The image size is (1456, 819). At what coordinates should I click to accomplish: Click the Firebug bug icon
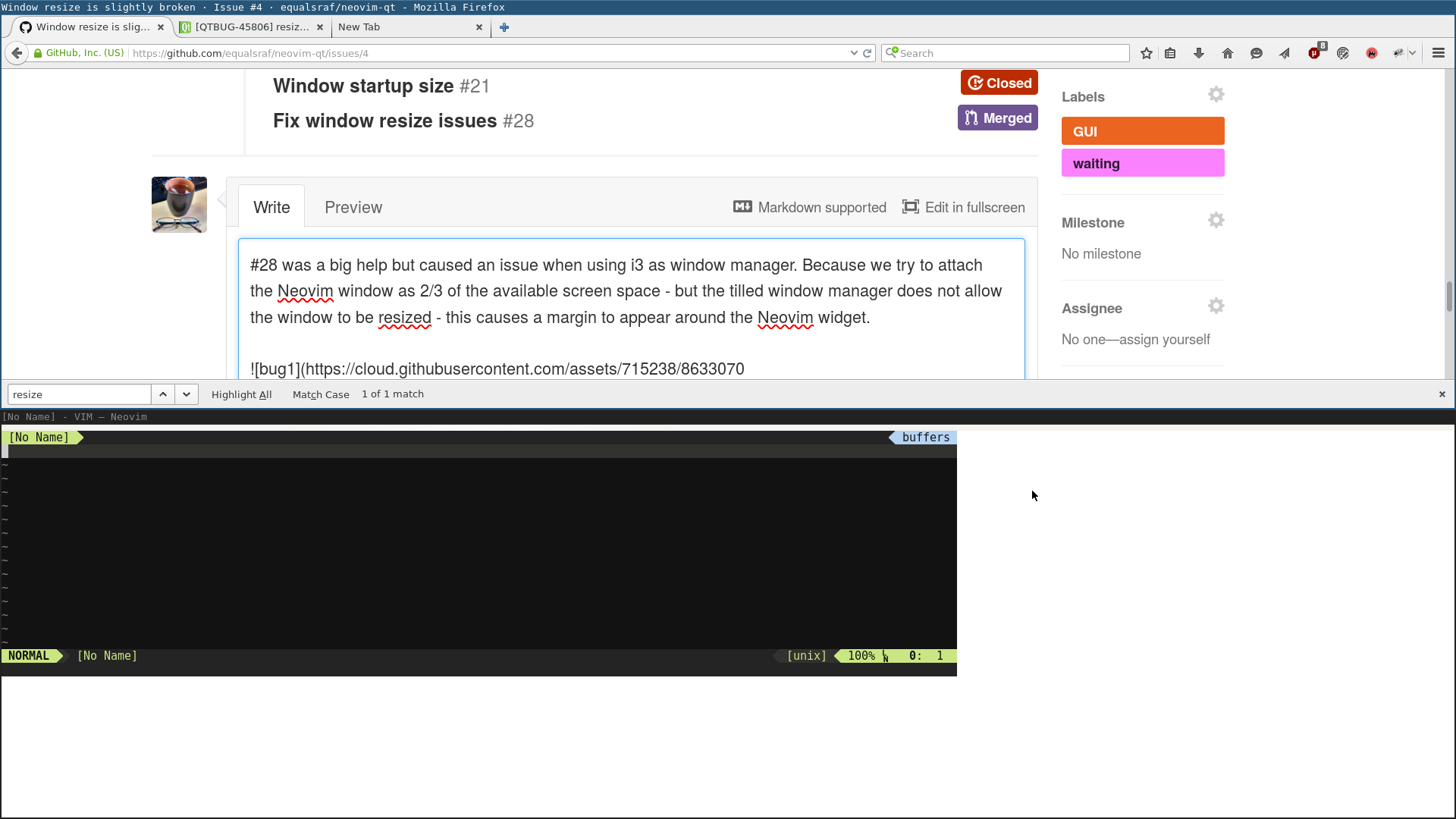point(1398,53)
